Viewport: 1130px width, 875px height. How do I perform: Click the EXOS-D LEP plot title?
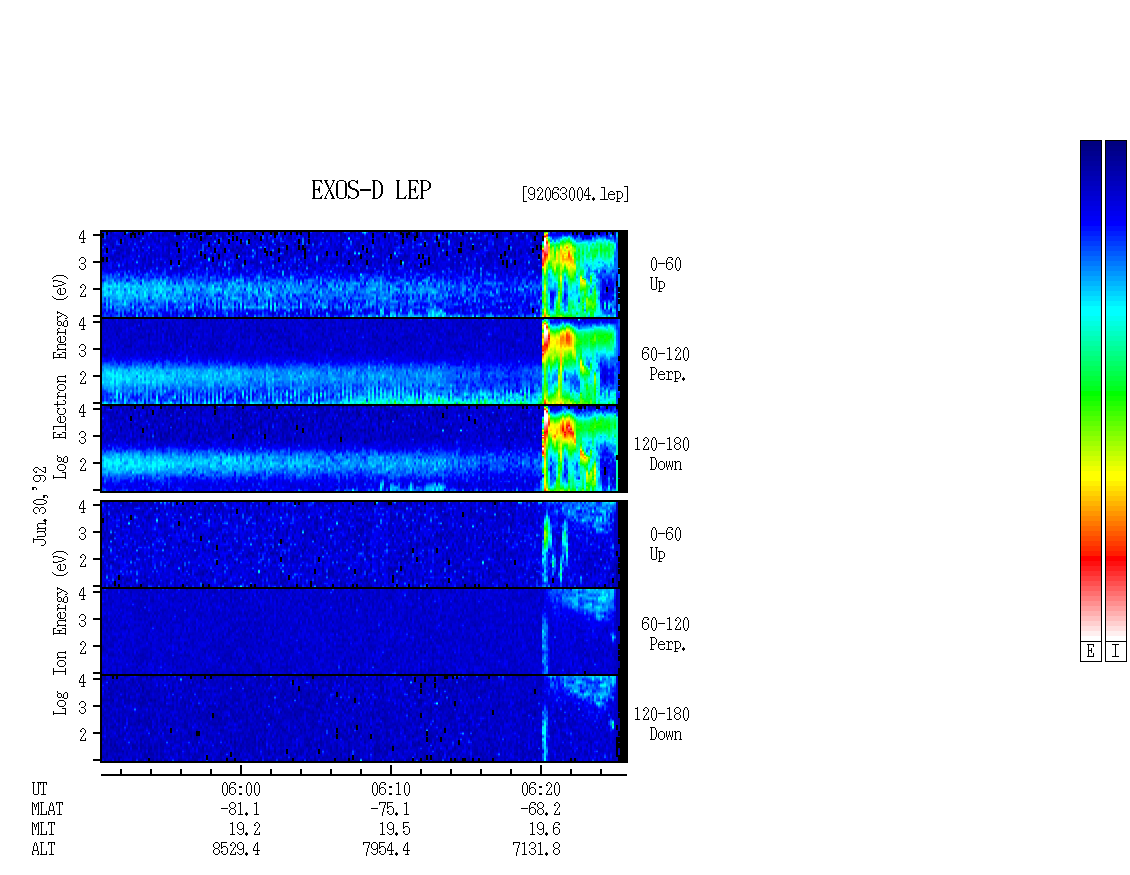click(371, 190)
